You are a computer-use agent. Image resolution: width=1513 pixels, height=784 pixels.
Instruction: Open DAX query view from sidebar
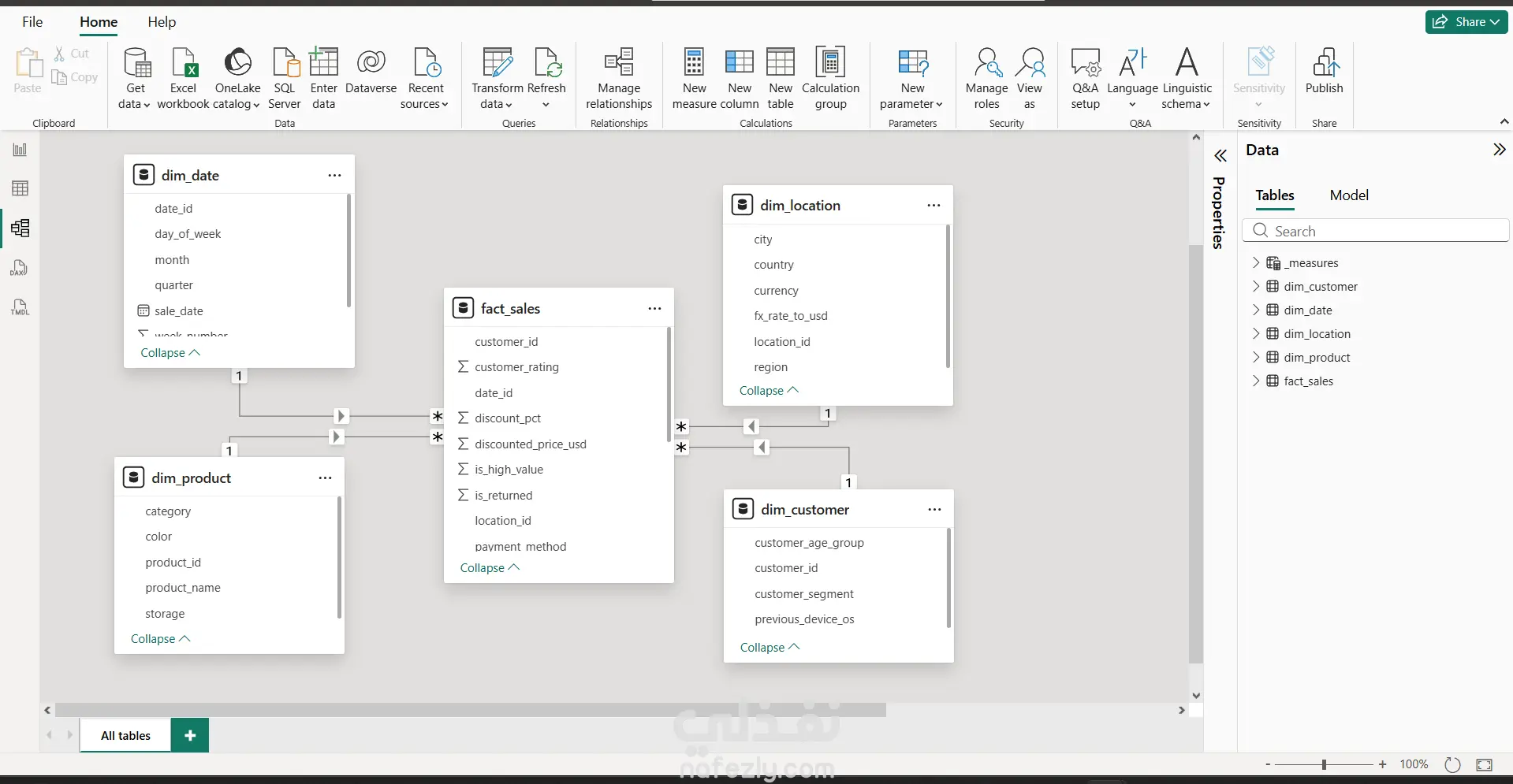pyautogui.click(x=20, y=268)
